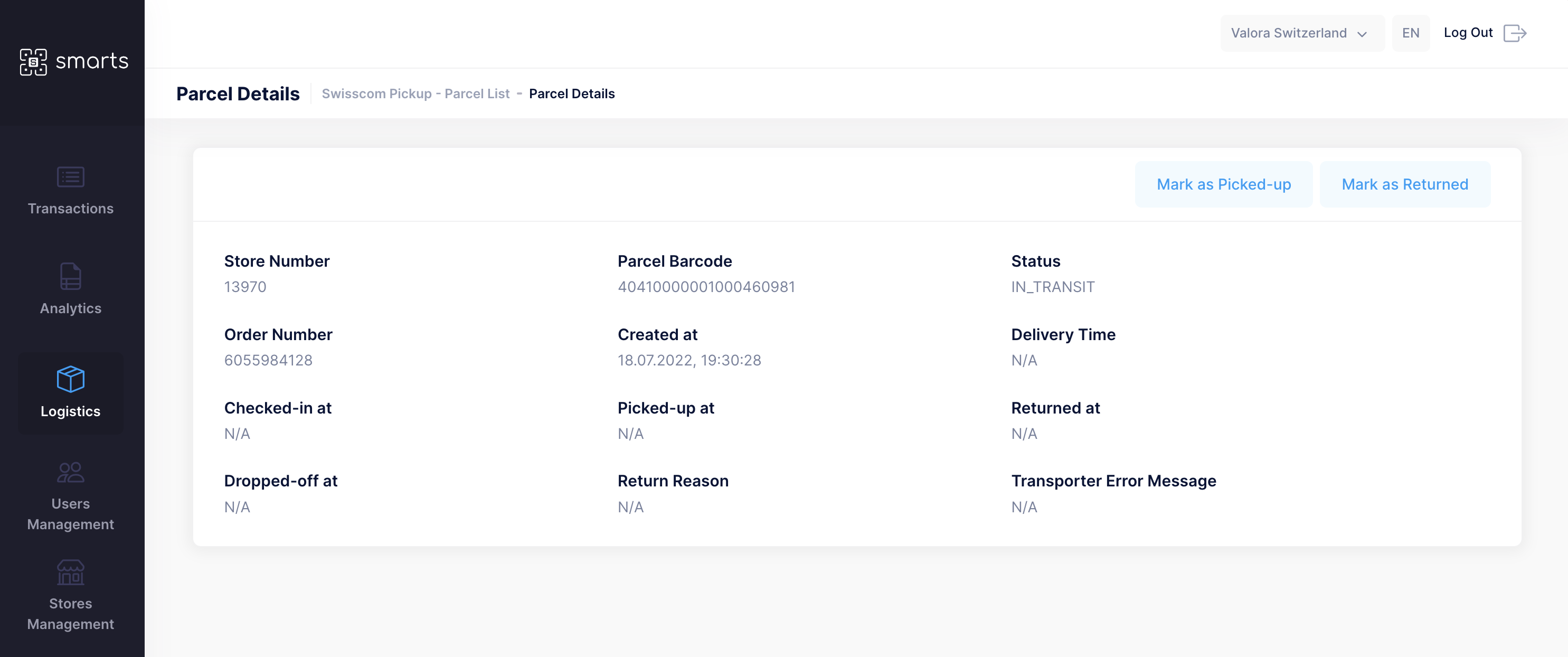
Task: Open the Transactions list icon
Action: coord(71,176)
